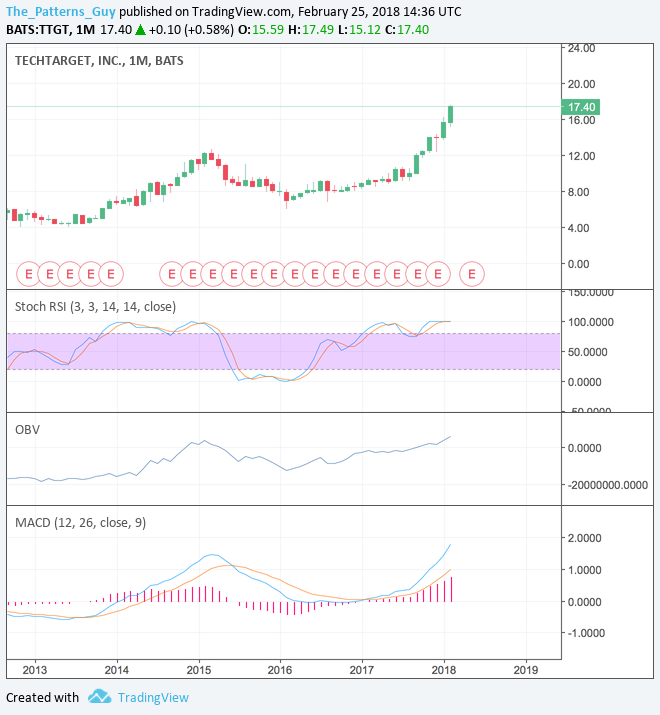Click the 20.00 price axis label
The width and height of the screenshot is (660, 715).
581,84
